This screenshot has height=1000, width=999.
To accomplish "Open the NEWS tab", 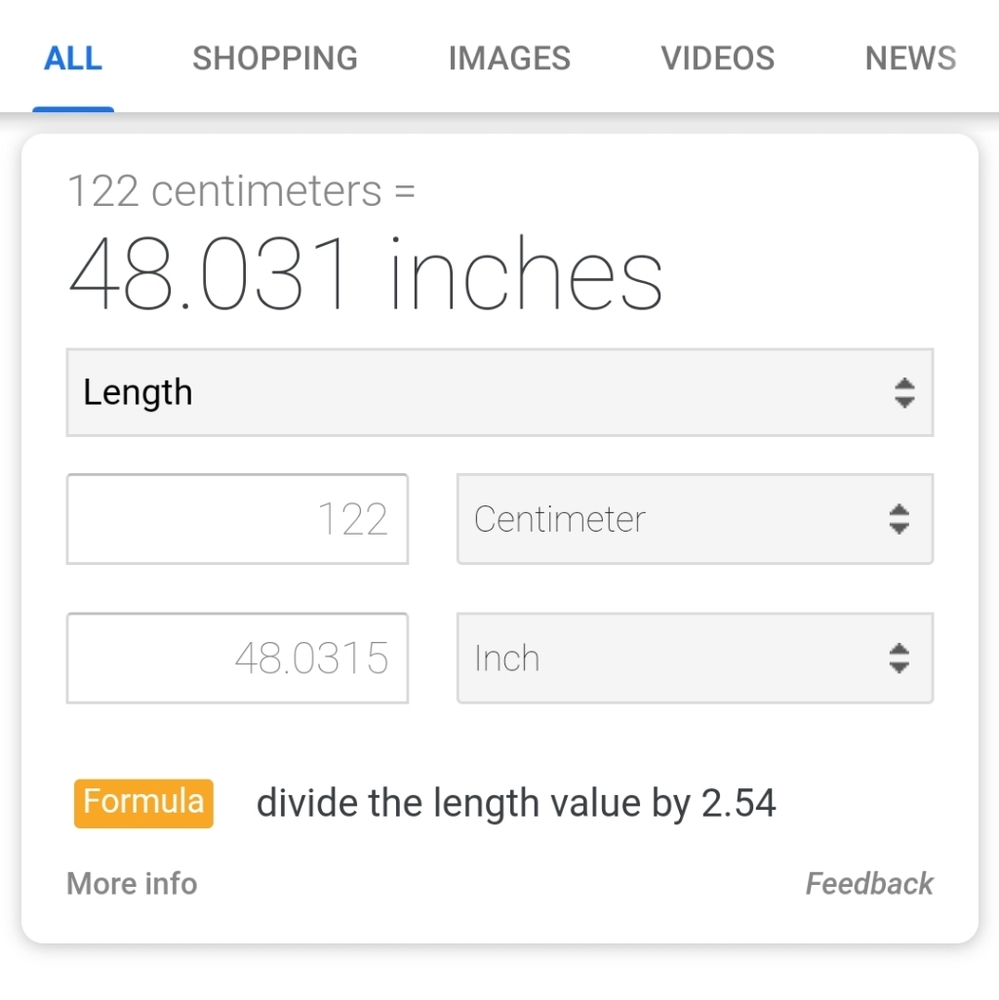I will tap(910, 58).
